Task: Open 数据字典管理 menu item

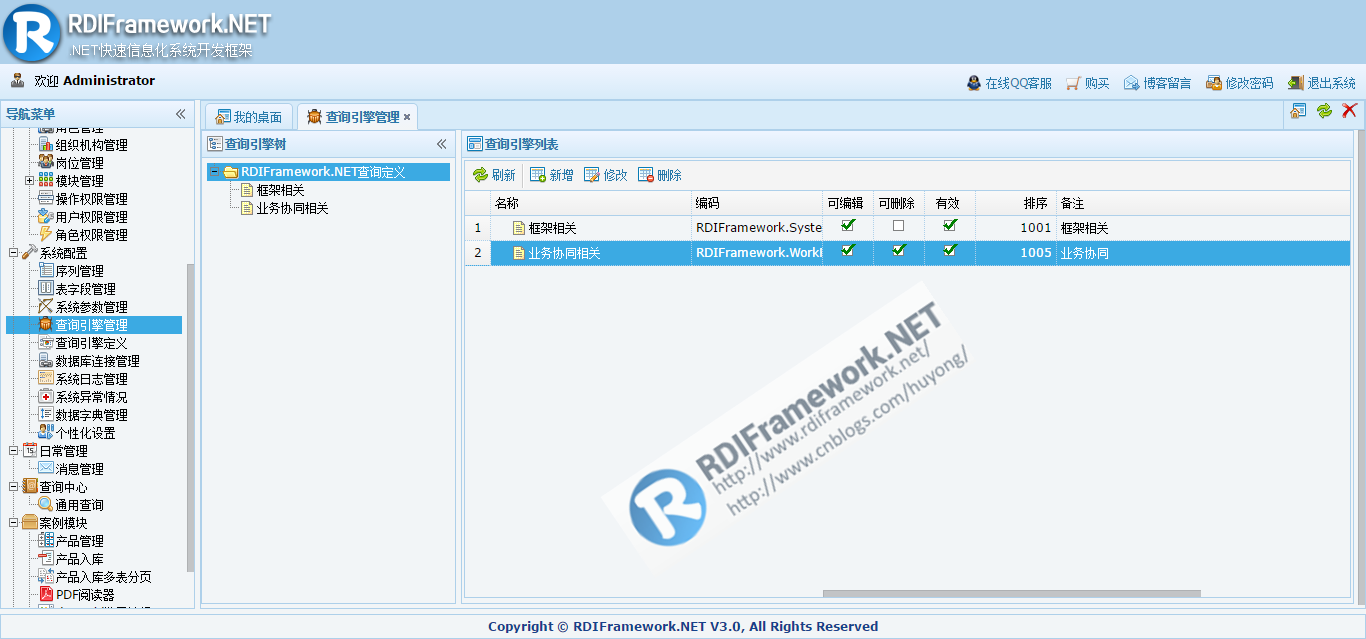Action: [91, 415]
